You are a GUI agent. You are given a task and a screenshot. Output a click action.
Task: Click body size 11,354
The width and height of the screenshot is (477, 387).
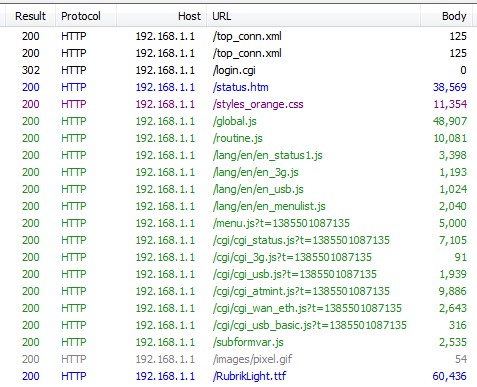pos(450,104)
